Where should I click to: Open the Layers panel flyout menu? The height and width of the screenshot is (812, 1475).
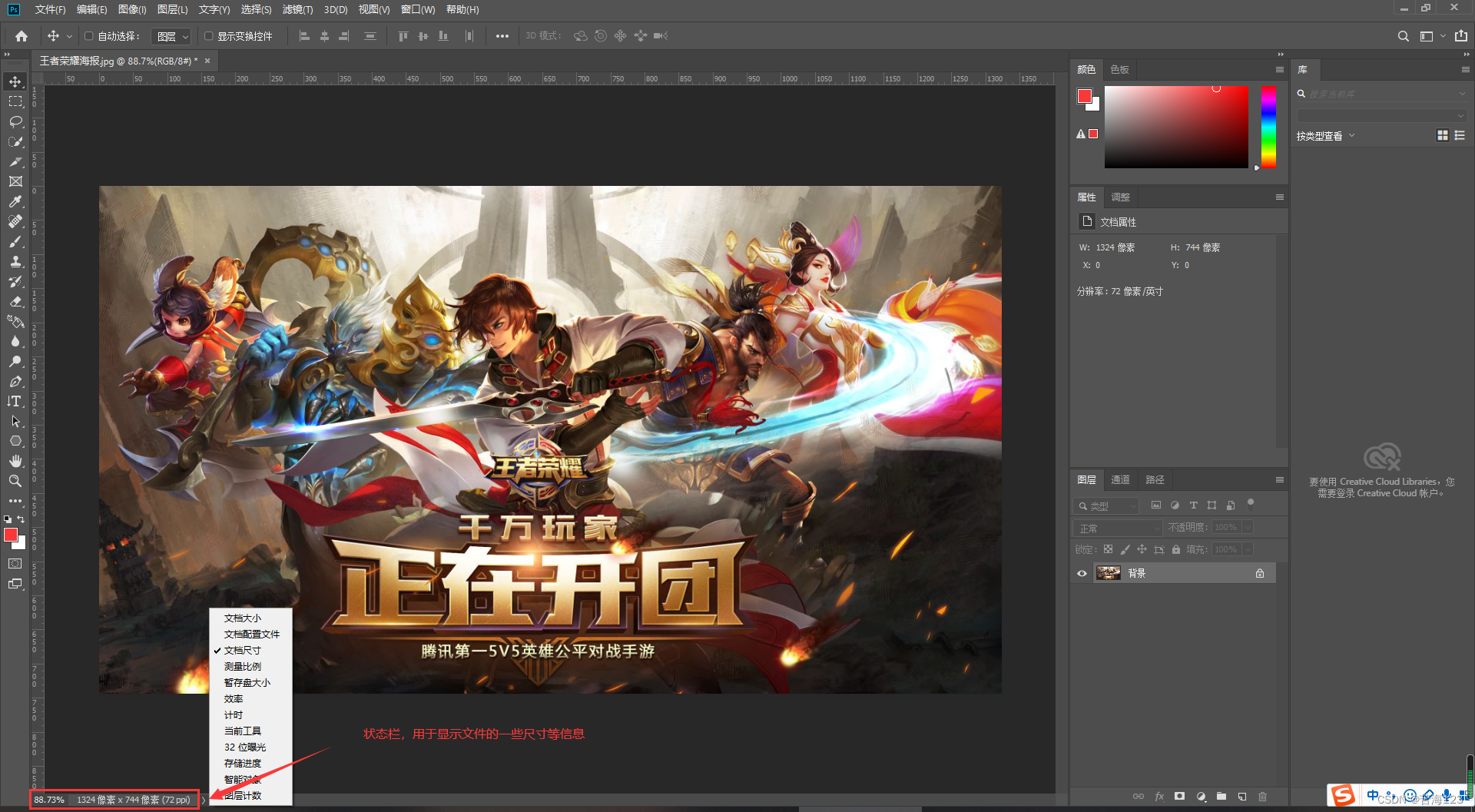(x=1279, y=479)
